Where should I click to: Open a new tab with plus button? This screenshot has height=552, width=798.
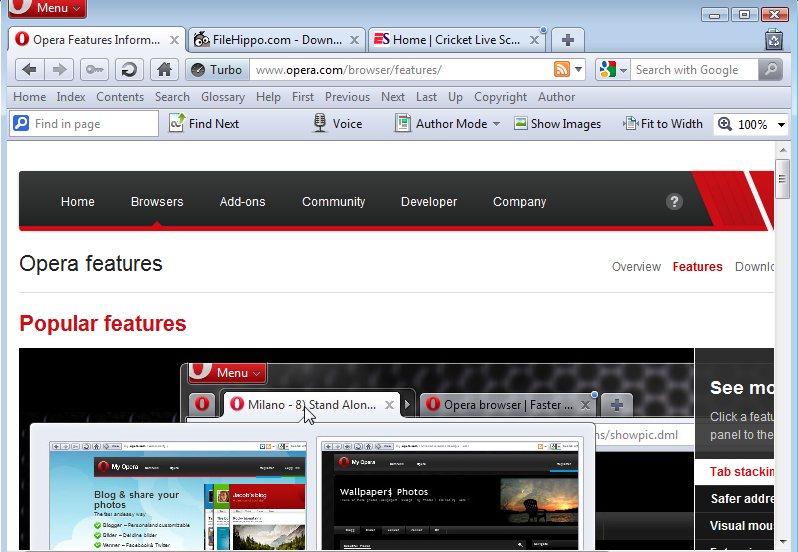(x=568, y=40)
